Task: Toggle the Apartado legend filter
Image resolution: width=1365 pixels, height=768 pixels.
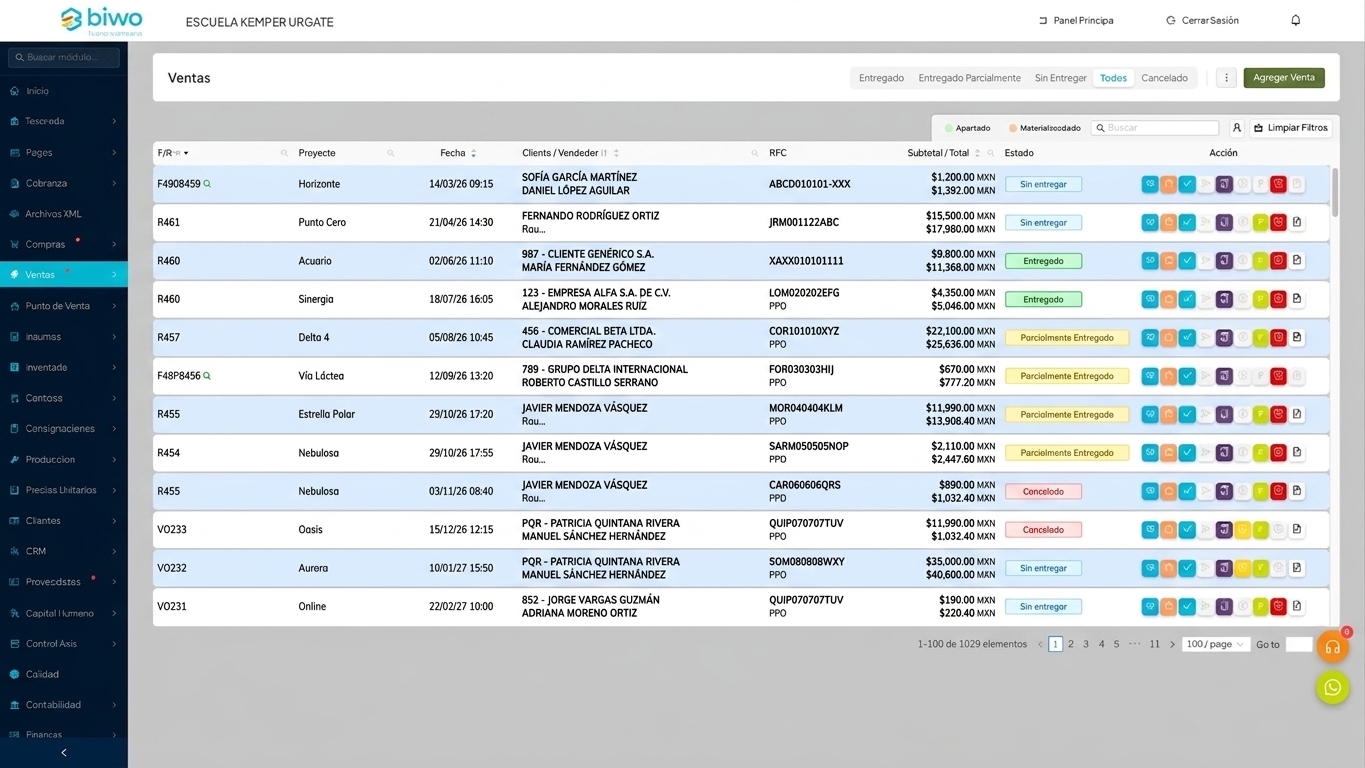Action: [x=968, y=128]
